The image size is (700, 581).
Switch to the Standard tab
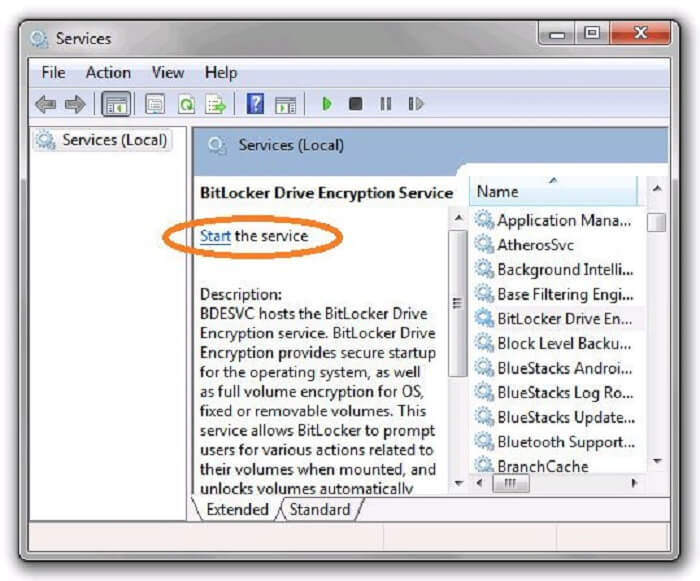(320, 510)
